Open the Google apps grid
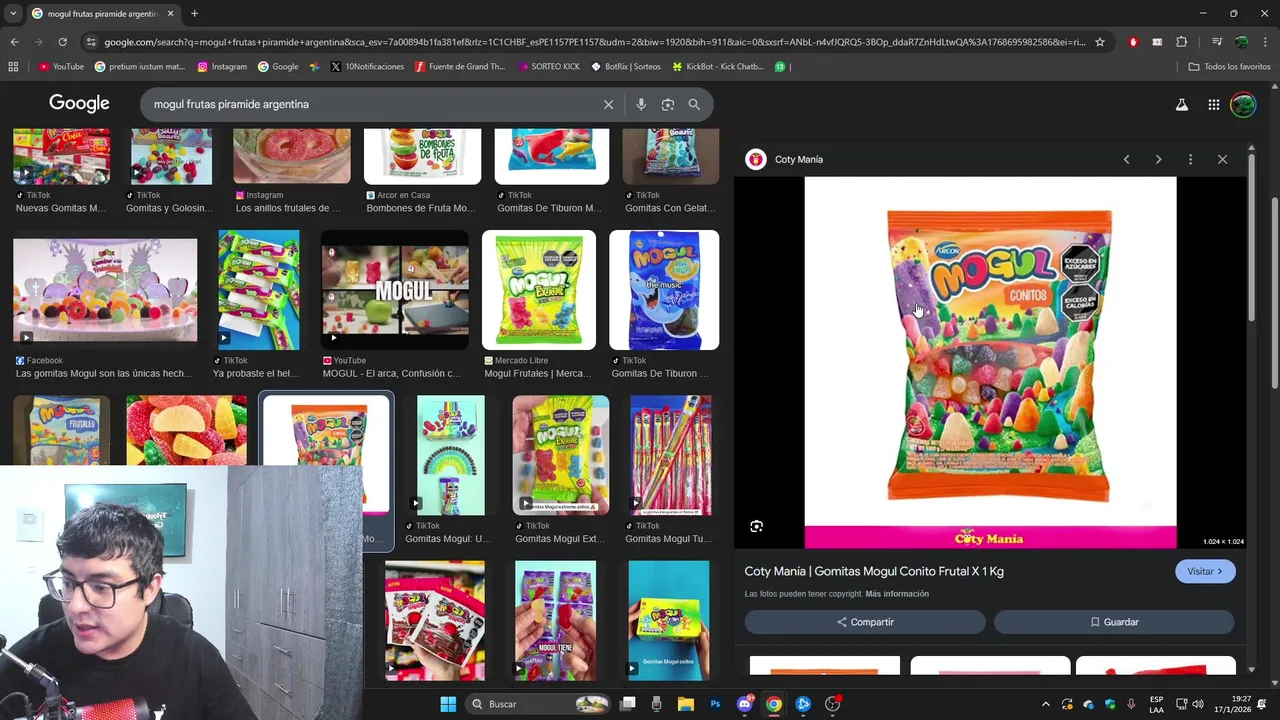The image size is (1280, 720). (x=1213, y=104)
